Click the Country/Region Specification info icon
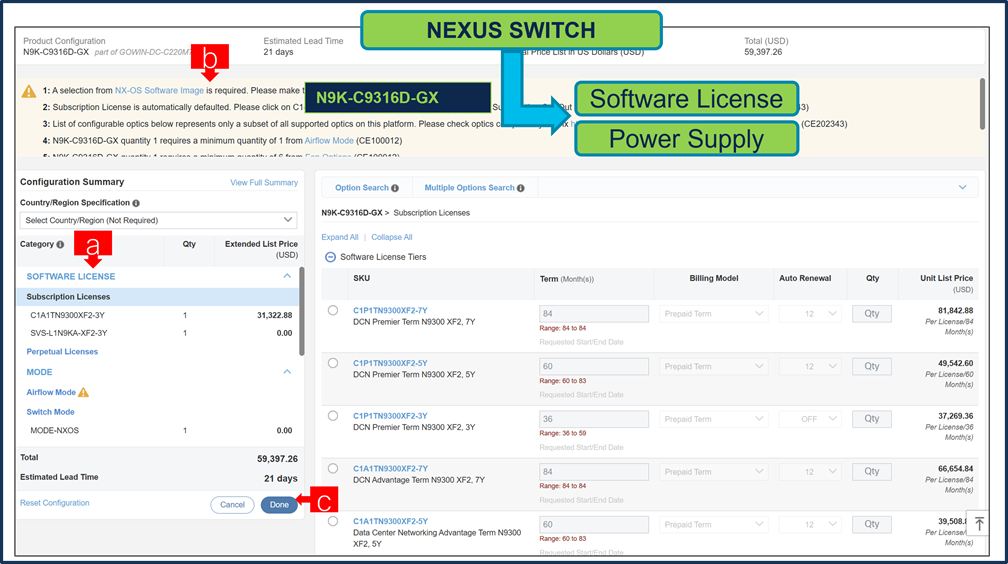Screen dimensions: 1008x564 (136, 203)
